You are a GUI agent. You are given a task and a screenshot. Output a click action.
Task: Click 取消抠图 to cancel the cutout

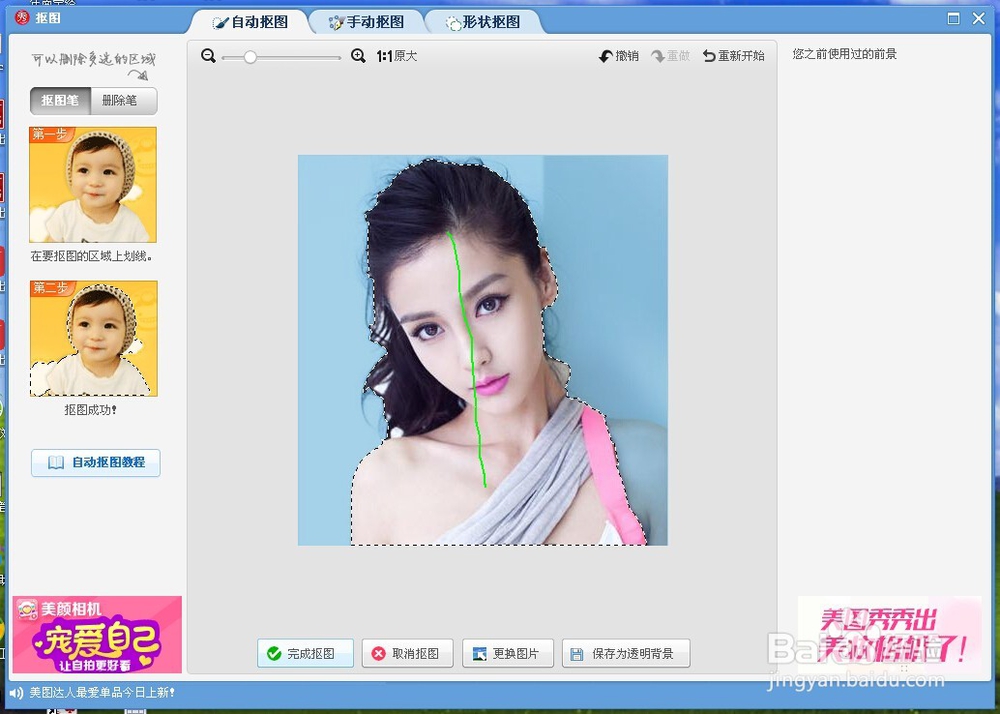click(407, 653)
